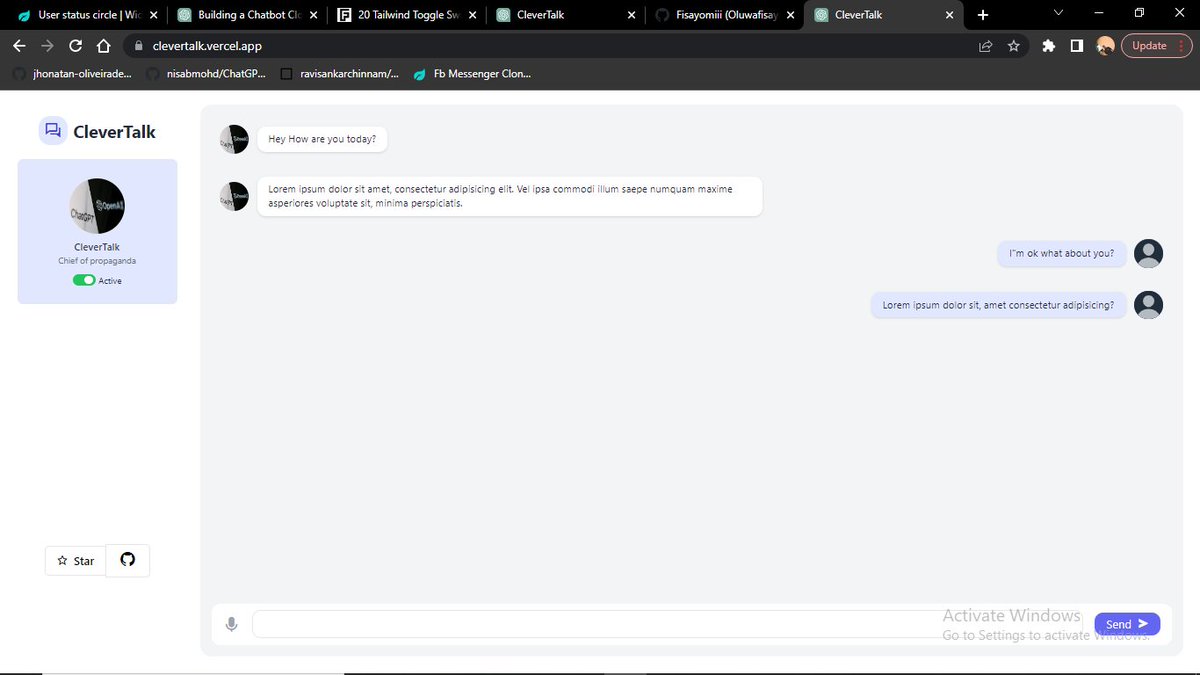The image size is (1200, 675).
Task: Open the GitHub icon button in sidebar
Action: (x=127, y=560)
